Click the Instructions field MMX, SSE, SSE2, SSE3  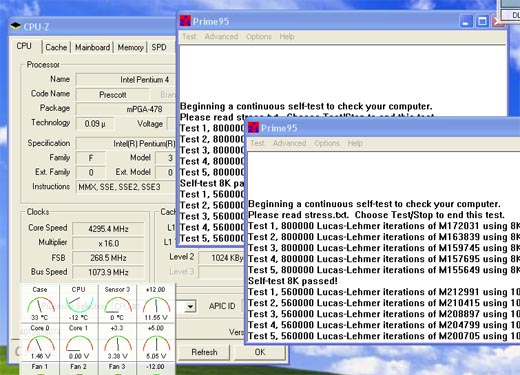coord(126,187)
